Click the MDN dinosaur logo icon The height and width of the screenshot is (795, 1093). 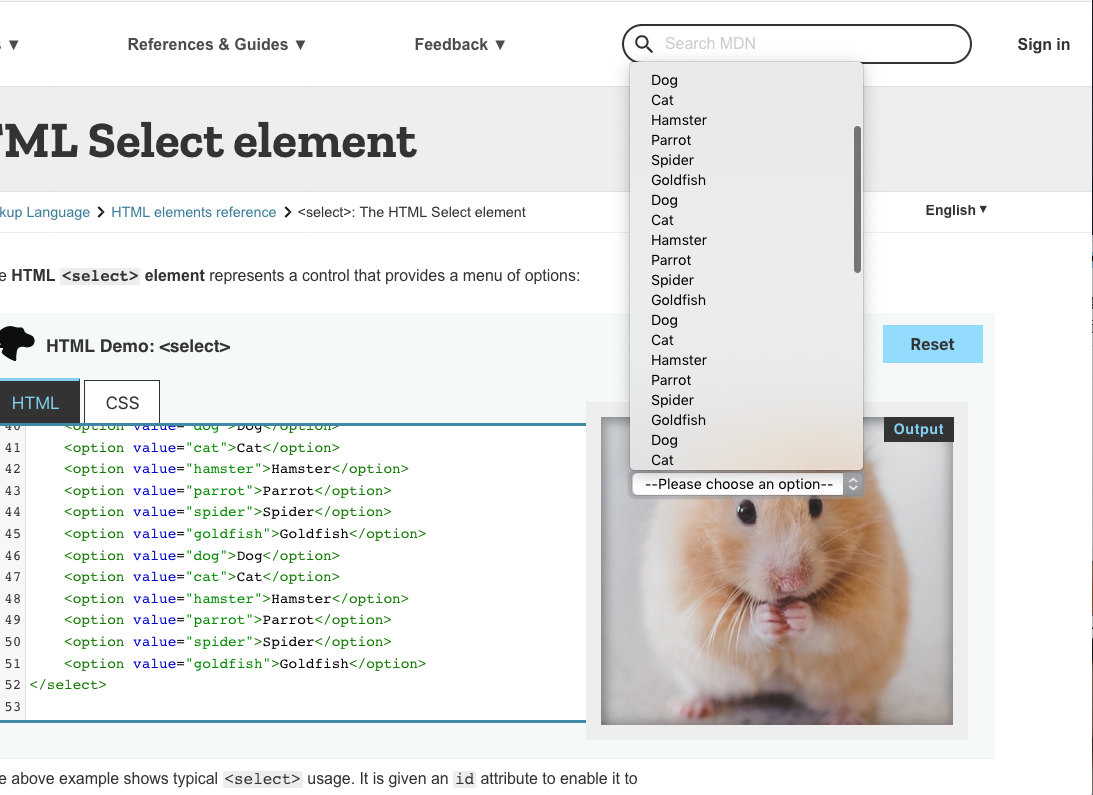point(17,343)
